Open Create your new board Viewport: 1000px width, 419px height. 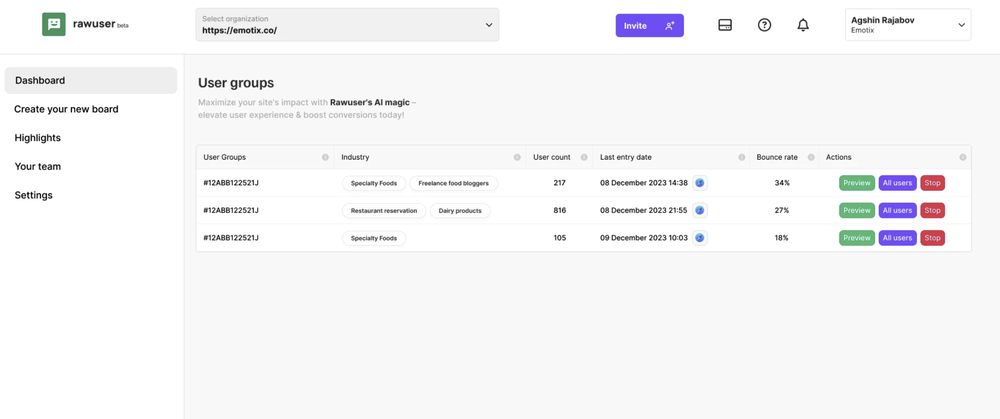pos(66,109)
